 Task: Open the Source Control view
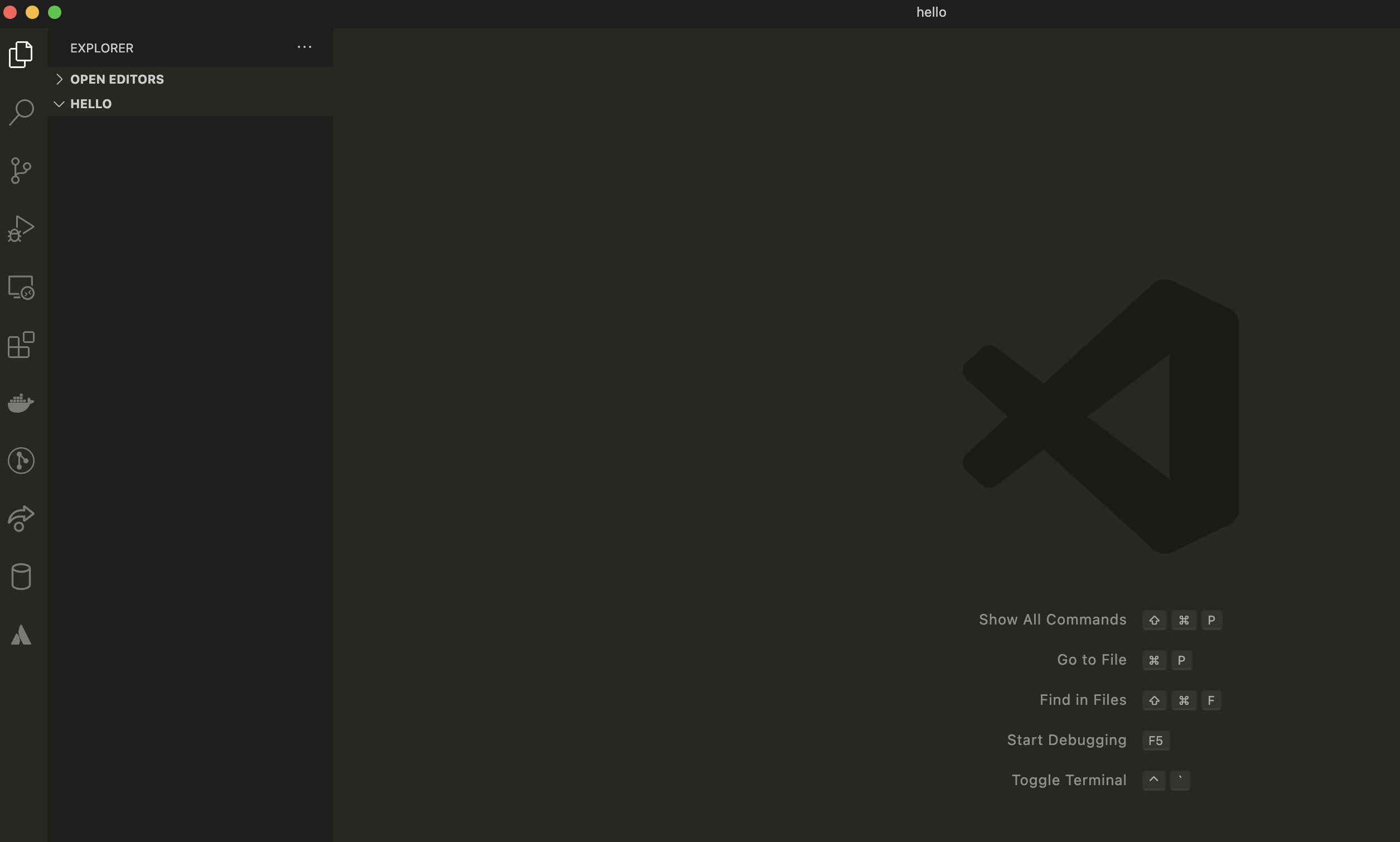(21, 170)
